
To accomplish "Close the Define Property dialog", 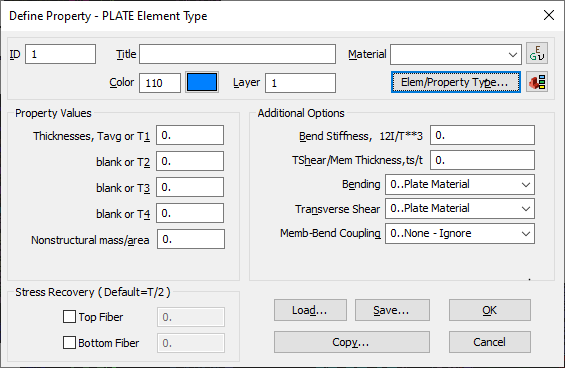I will [x=549, y=15].
